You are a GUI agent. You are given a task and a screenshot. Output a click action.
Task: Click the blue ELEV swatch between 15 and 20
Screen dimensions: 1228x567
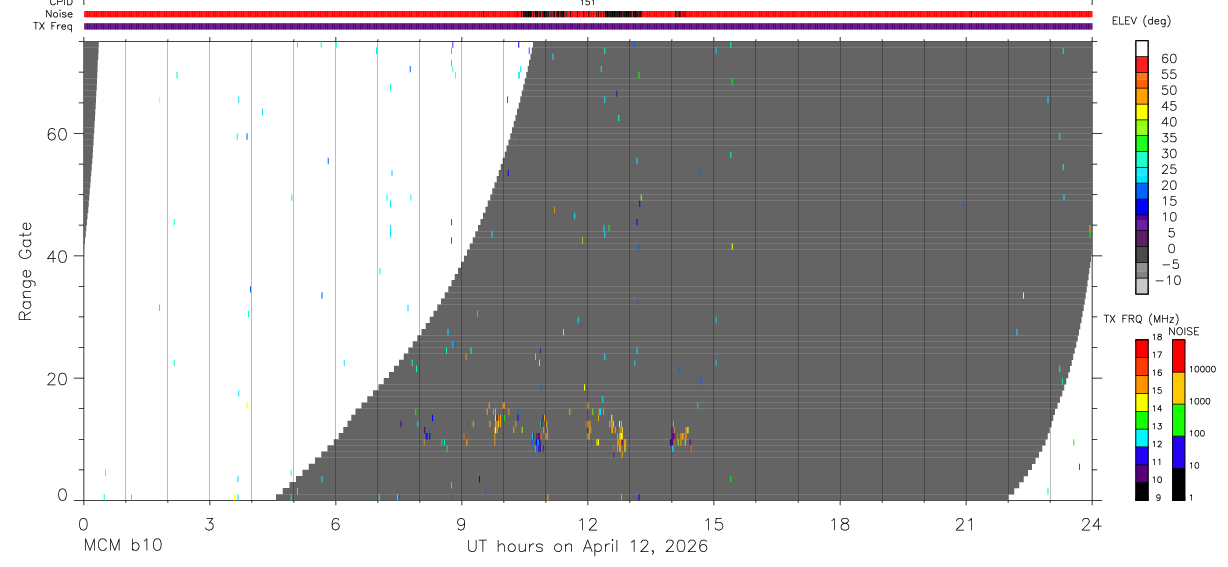(1142, 190)
